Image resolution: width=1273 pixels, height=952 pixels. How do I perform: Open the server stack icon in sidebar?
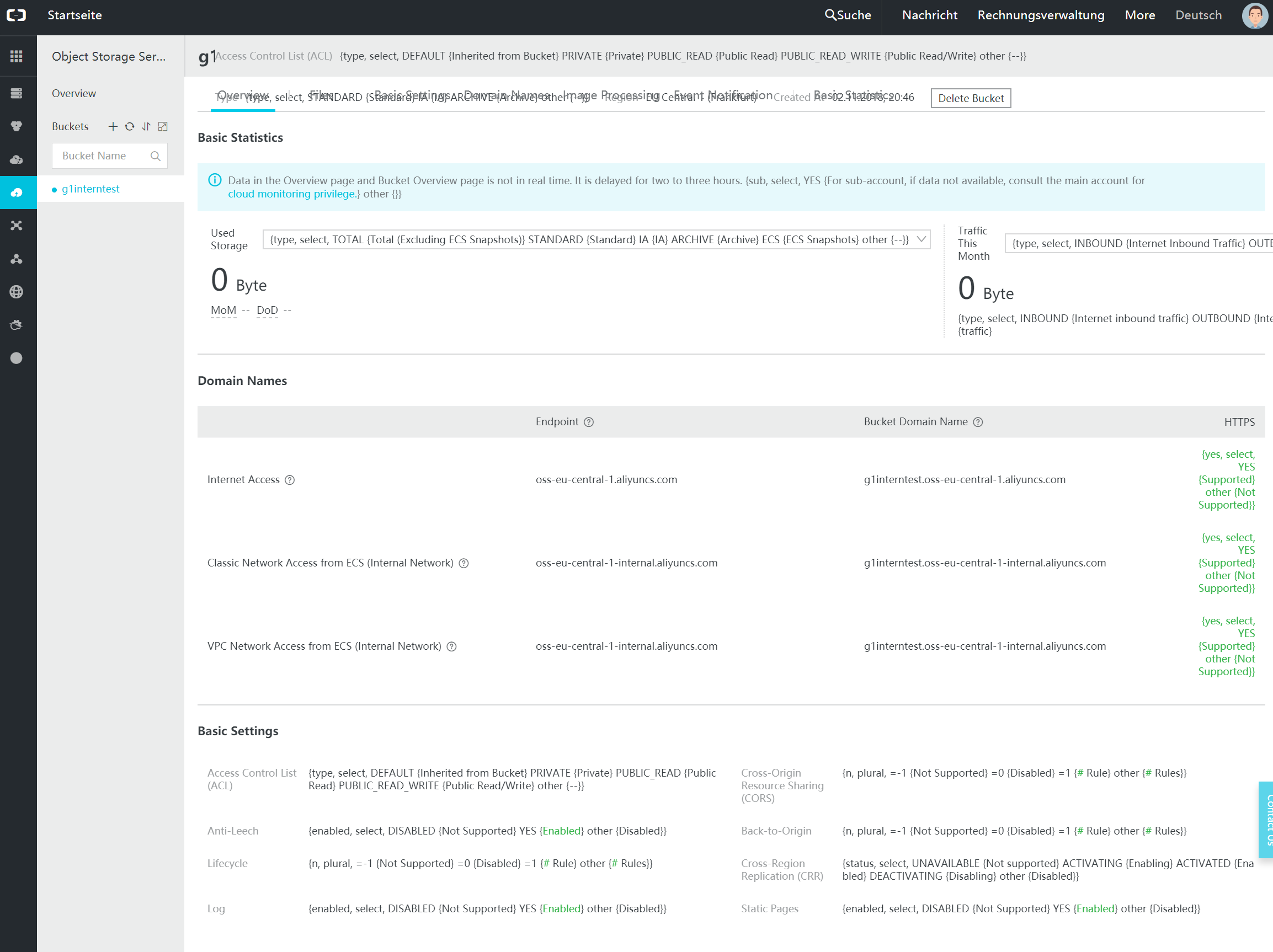click(16, 93)
